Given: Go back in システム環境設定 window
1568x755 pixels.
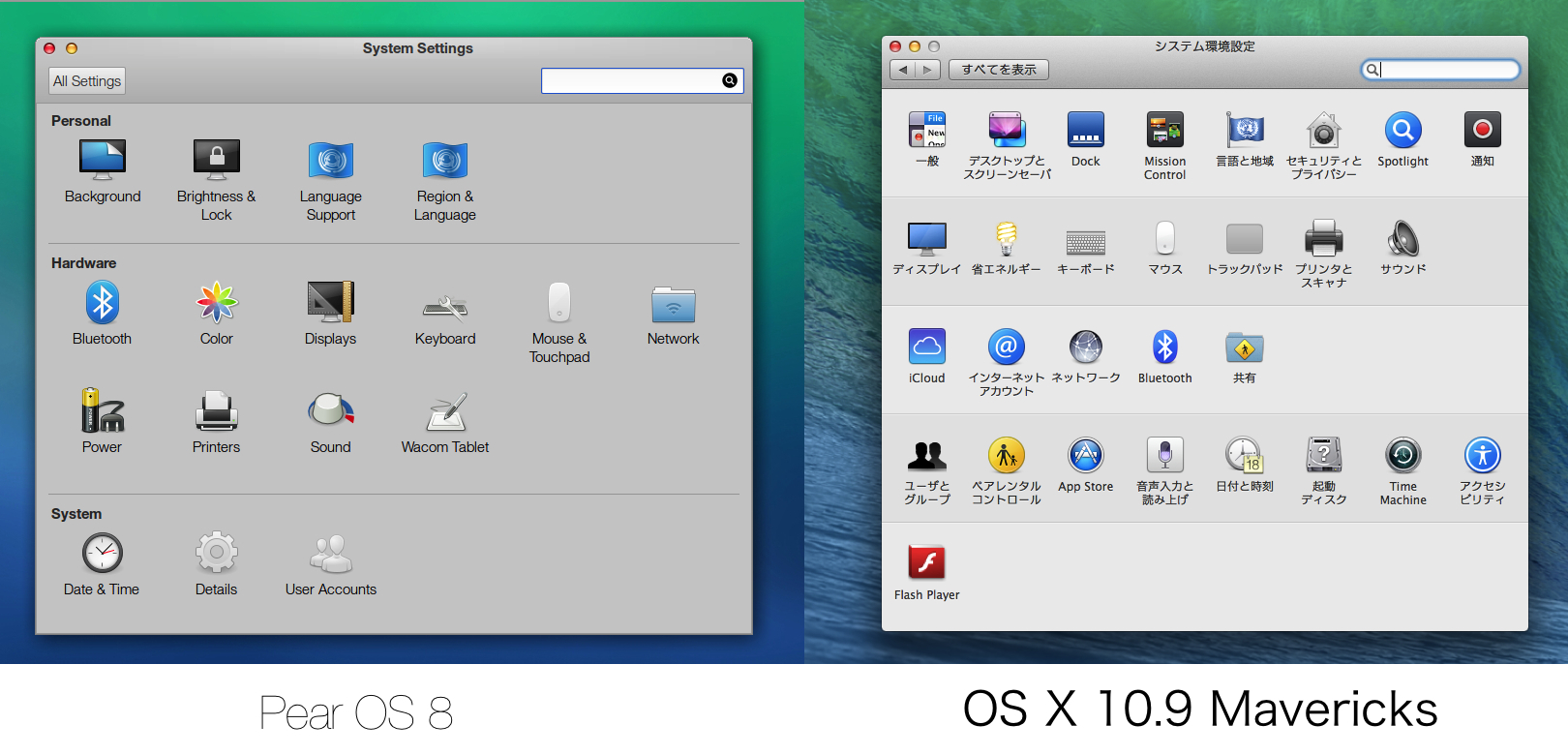Looking at the screenshot, I should point(902,70).
